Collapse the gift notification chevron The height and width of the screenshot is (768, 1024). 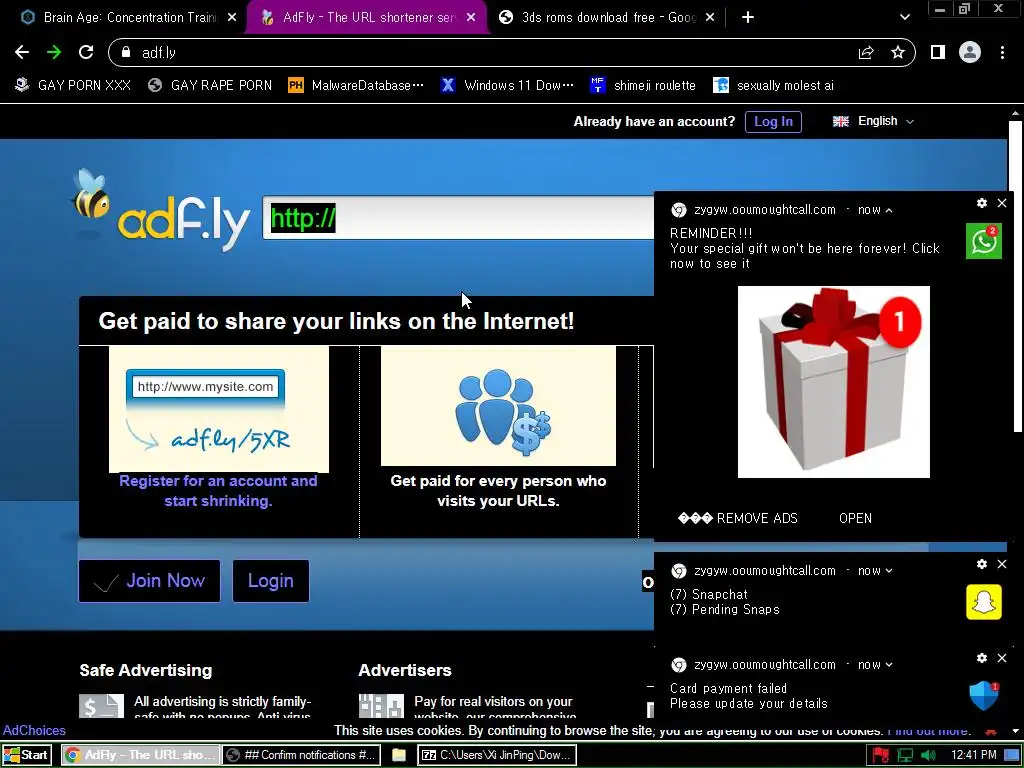pos(889,210)
